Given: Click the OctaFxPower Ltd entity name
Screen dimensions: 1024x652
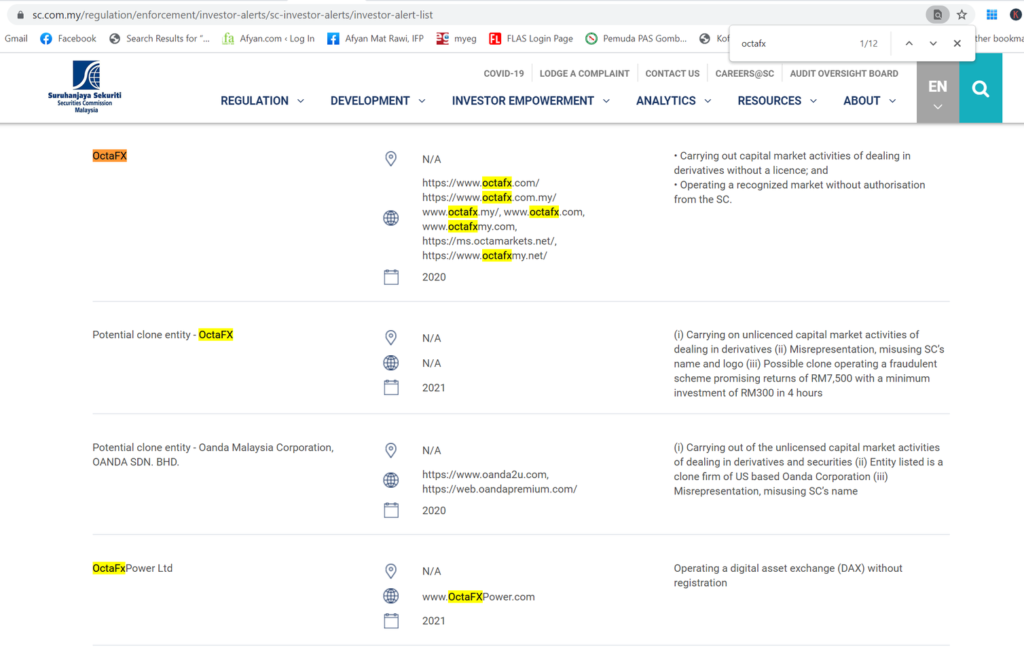Looking at the screenshot, I should coord(133,568).
